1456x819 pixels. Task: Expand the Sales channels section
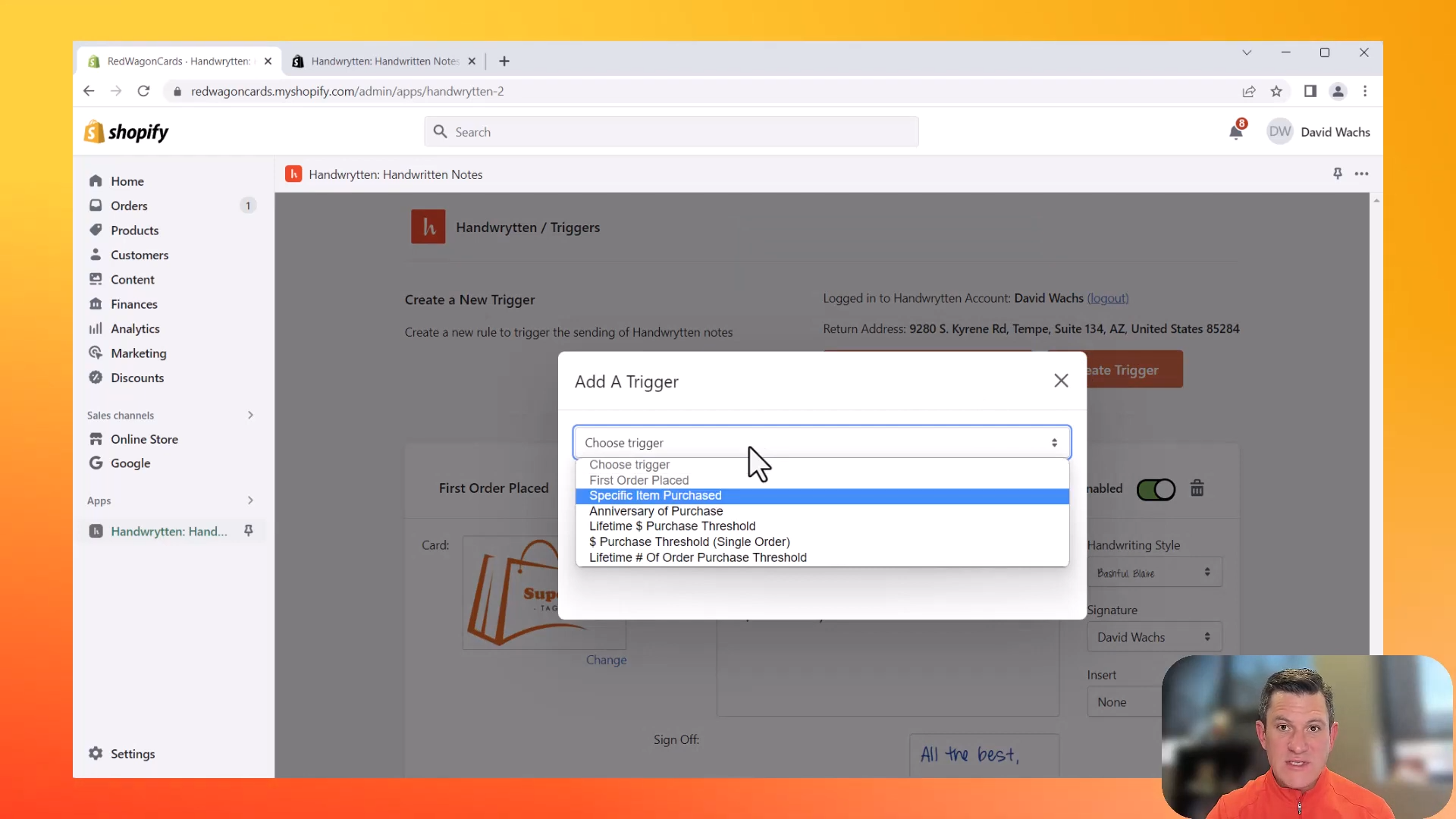[250, 415]
